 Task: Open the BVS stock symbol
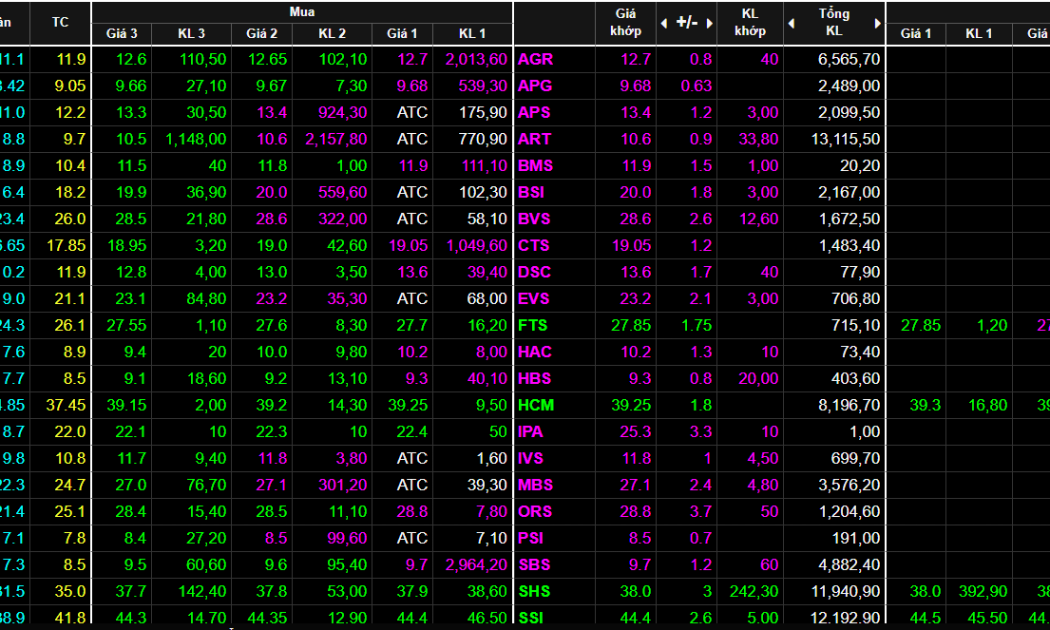click(x=534, y=219)
